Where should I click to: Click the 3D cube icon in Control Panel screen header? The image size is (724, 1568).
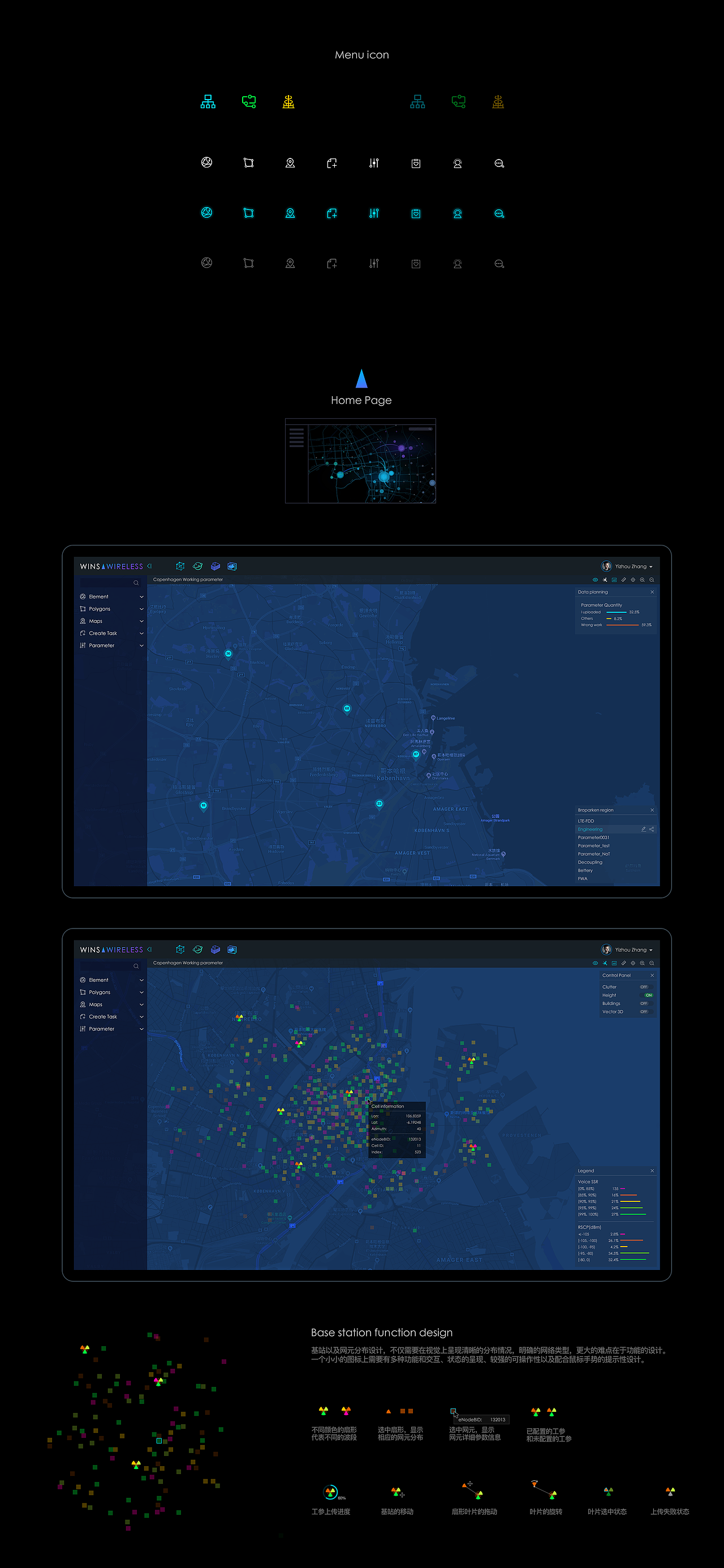[x=180, y=950]
